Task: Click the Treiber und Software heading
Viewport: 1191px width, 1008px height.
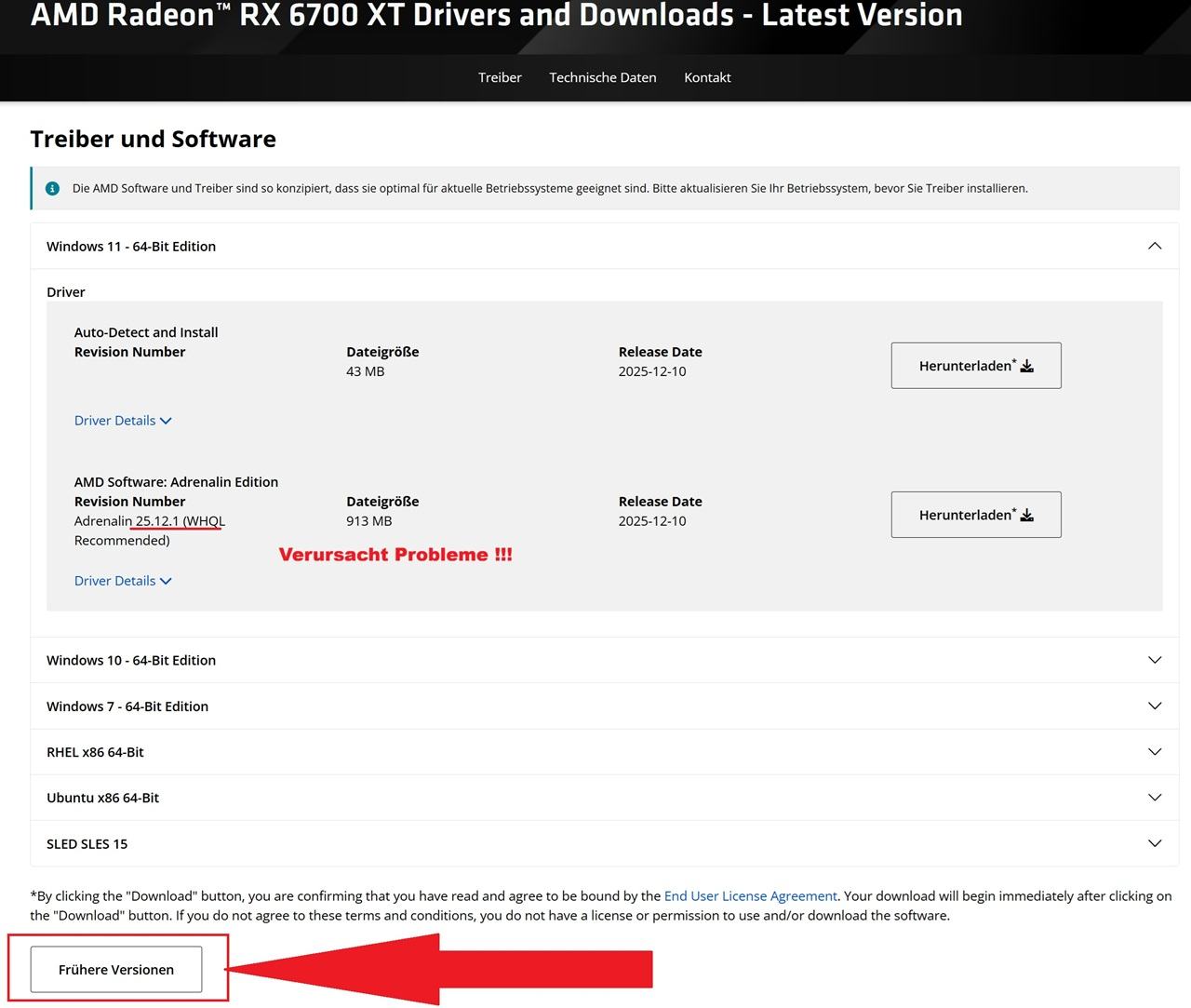Action: coord(154,139)
